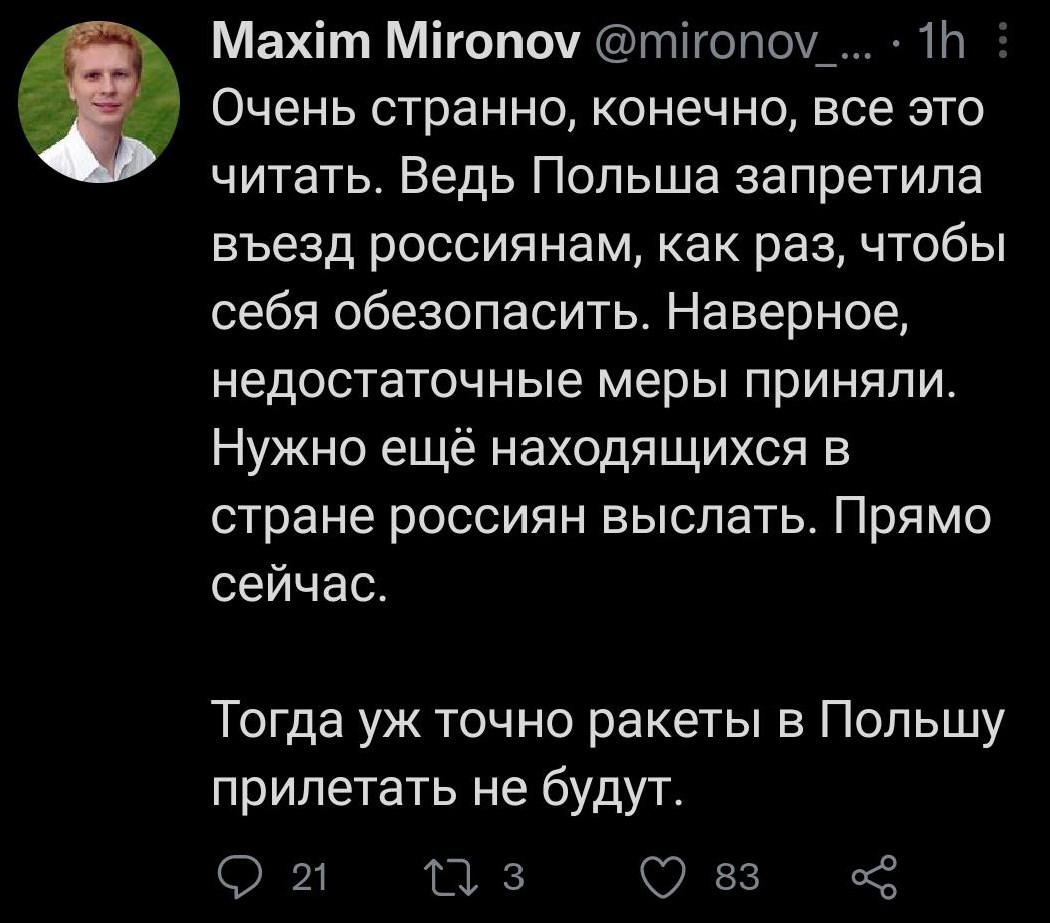Click the word "сейчас." ending the first paragraph
This screenshot has width=1050, height=923.
tap(300, 581)
